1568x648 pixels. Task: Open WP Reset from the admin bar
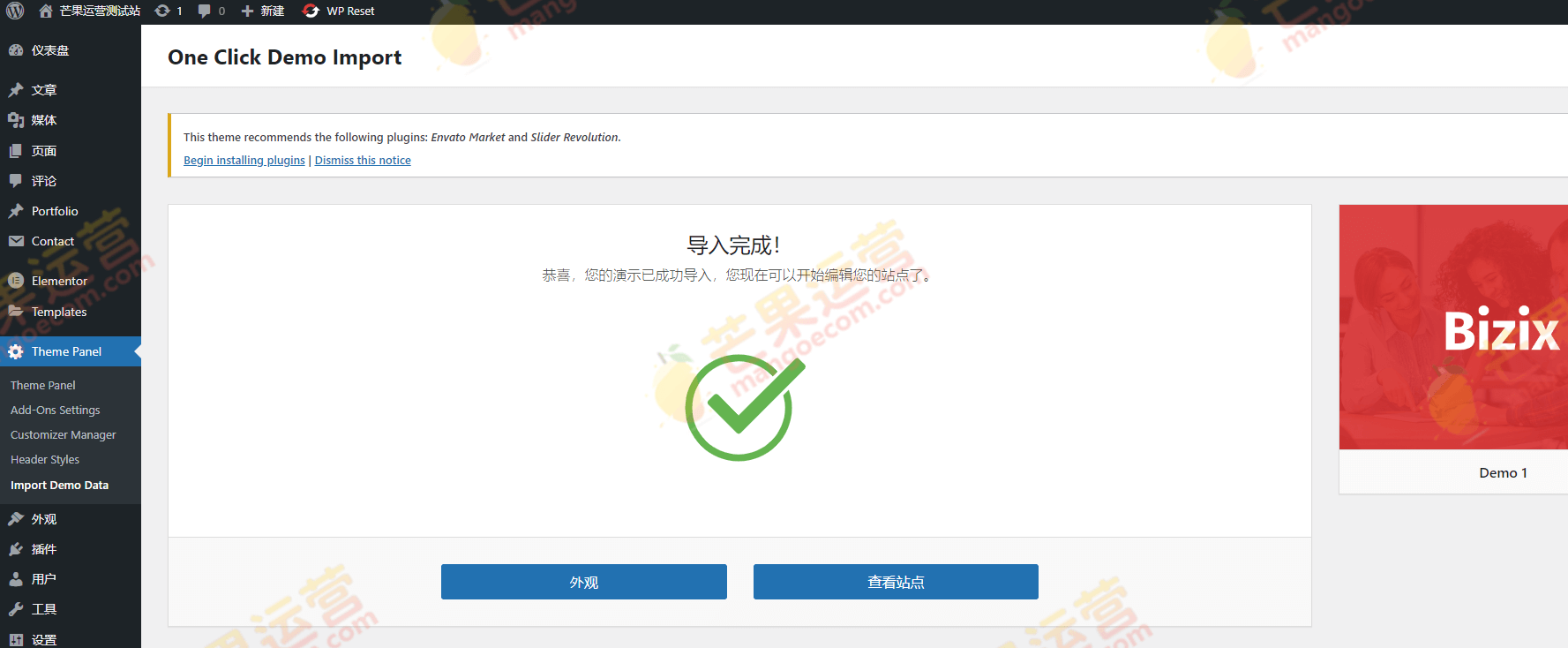[350, 11]
